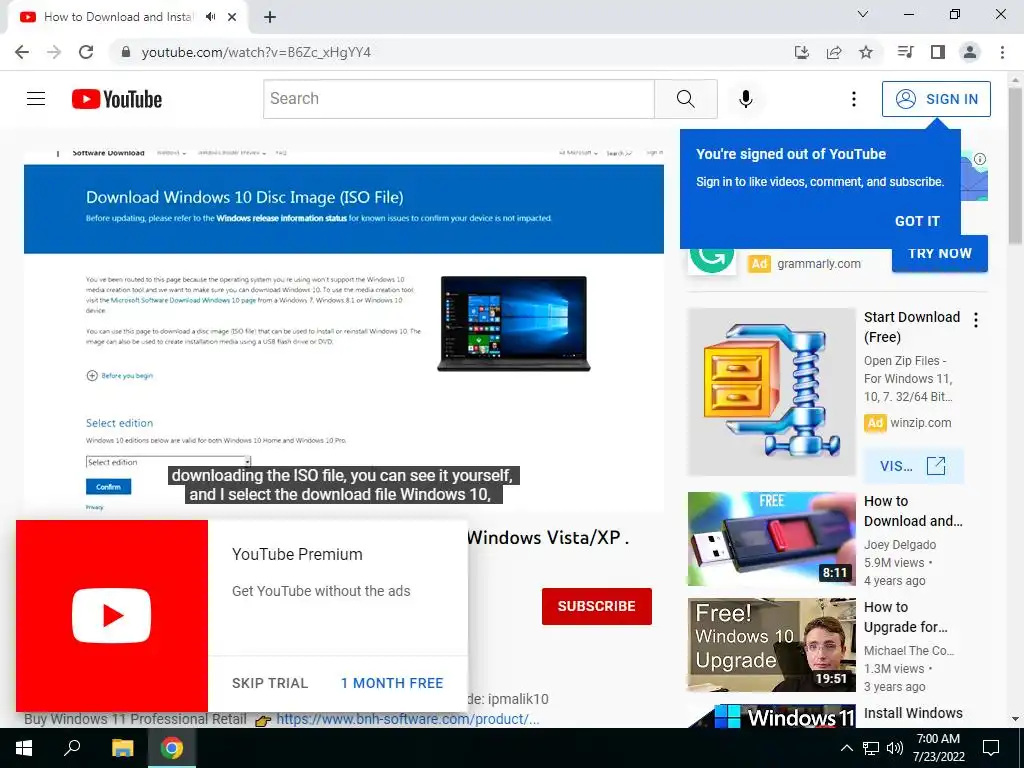
Task: Click SUBSCRIBE button
Action: [x=596, y=606]
